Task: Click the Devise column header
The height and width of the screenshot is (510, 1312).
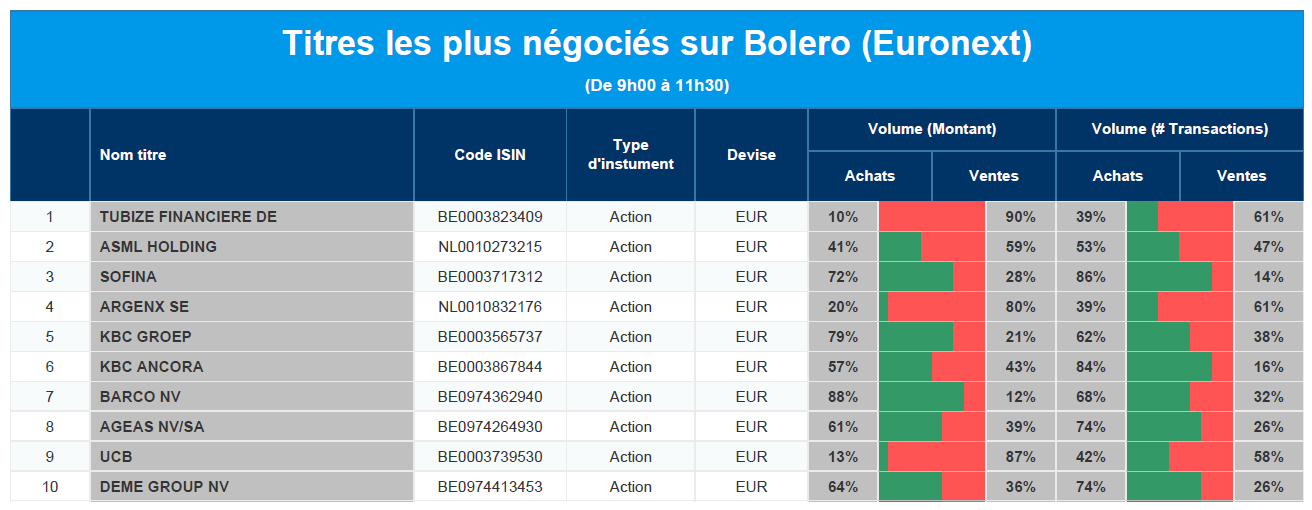Action: pyautogui.click(x=751, y=155)
